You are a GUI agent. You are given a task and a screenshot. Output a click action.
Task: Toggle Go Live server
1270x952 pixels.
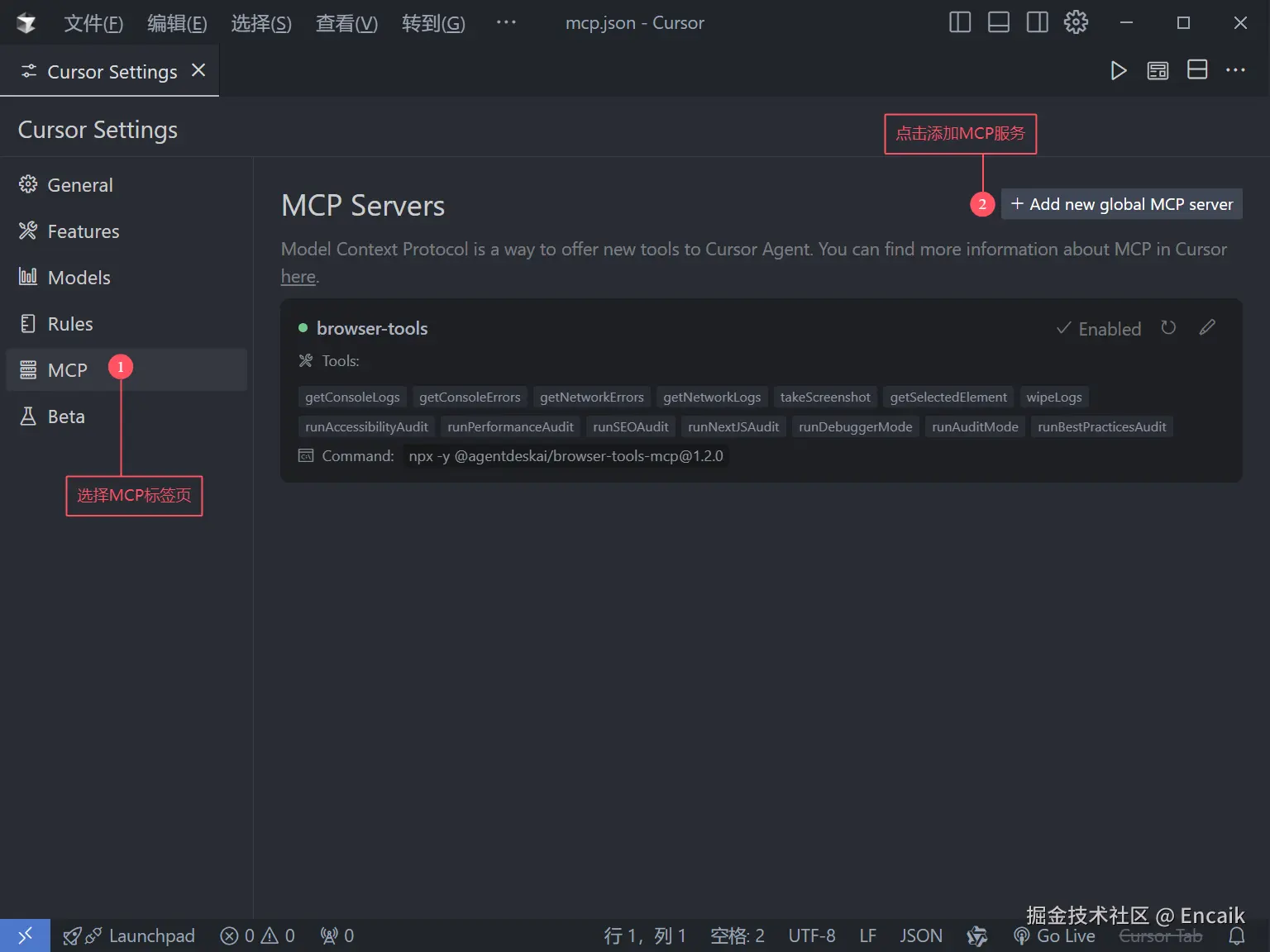pos(1055,935)
